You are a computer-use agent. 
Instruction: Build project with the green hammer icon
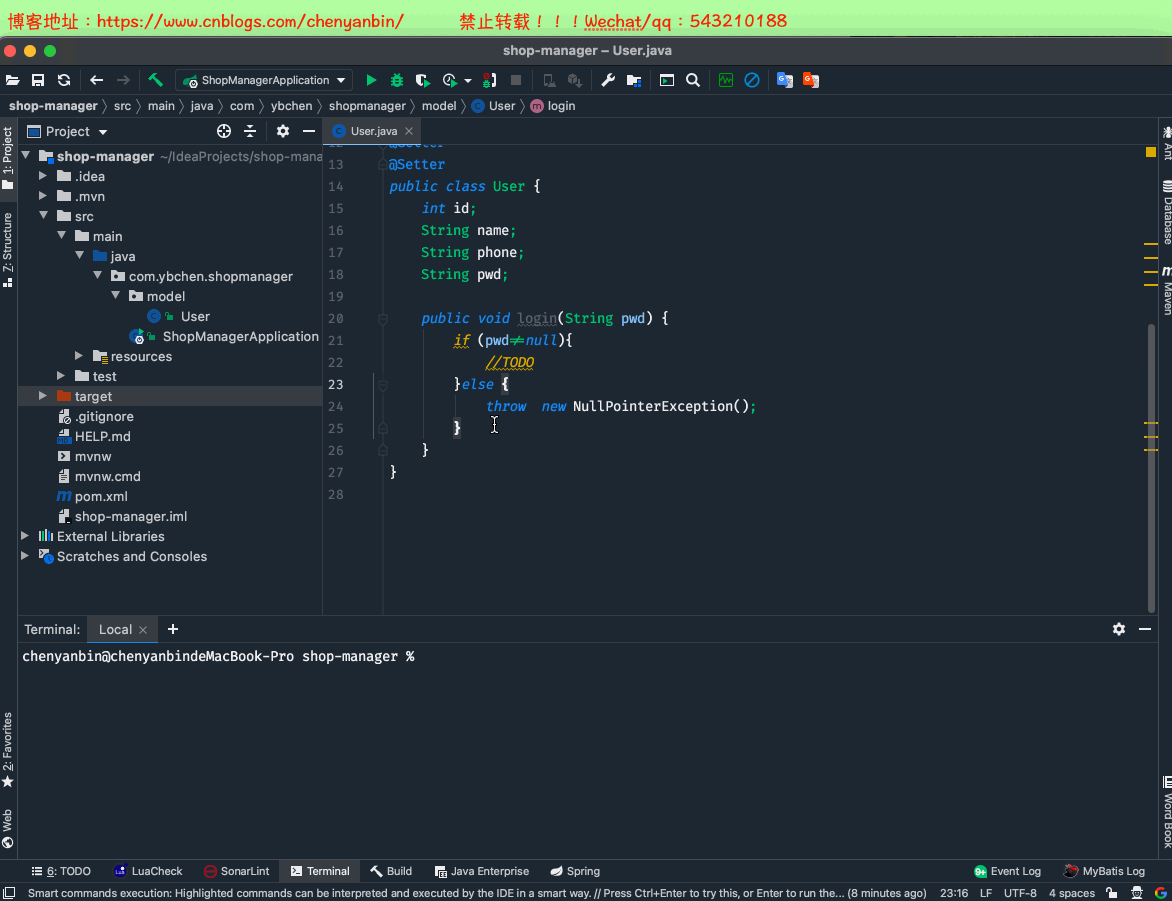[x=155, y=80]
